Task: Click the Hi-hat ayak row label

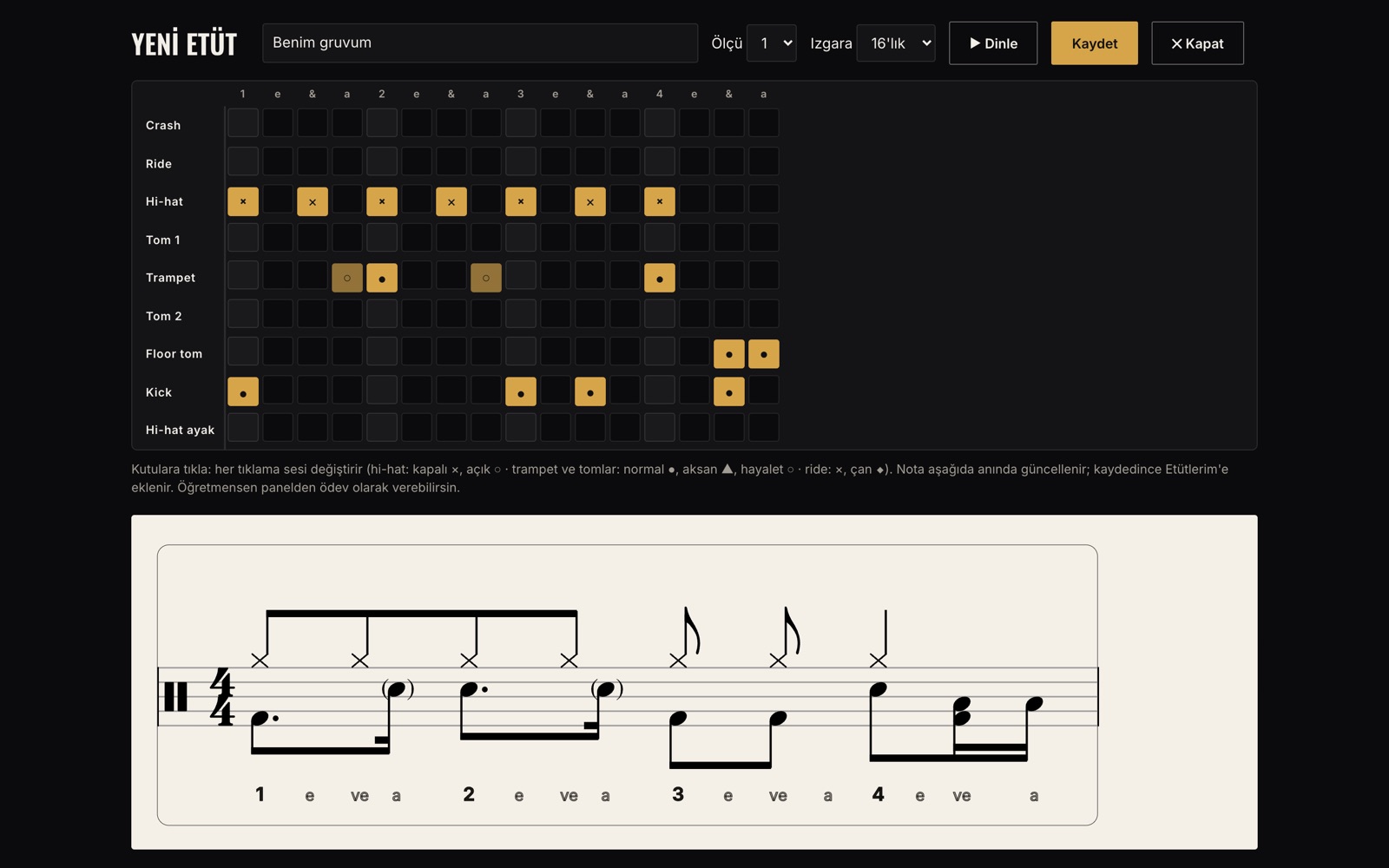Action: pos(180,431)
